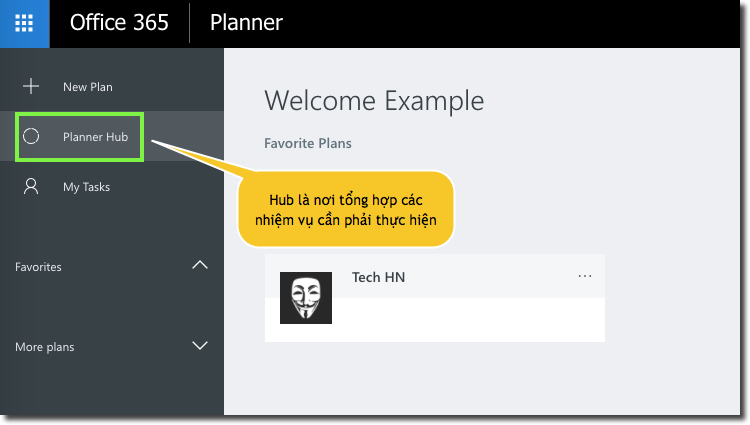Expand the More plans chevron
This screenshot has height=425, width=750.
pyautogui.click(x=200, y=346)
